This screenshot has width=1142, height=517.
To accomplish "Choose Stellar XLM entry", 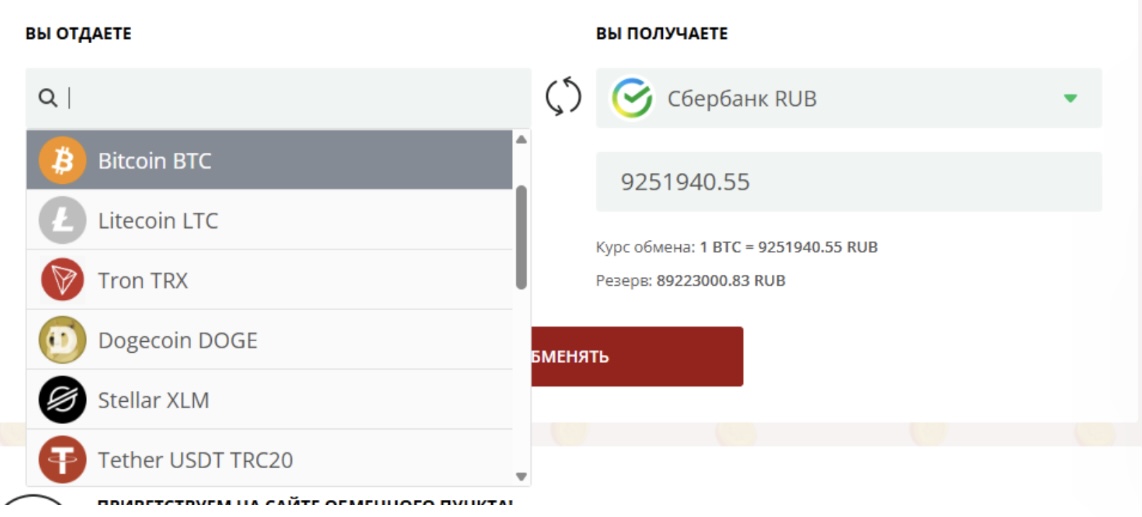I will (x=269, y=400).
